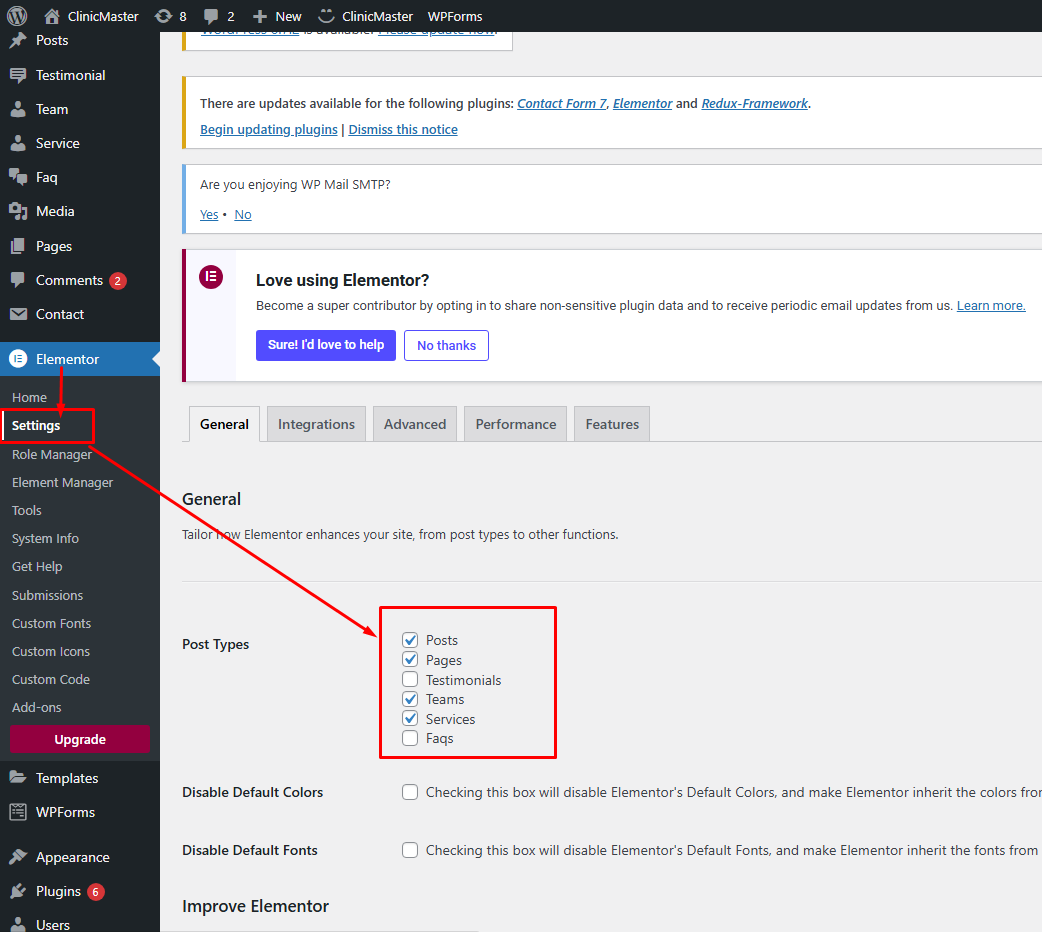Select the General tab
Screen dimensions: 1042x932
pyautogui.click(x=224, y=424)
